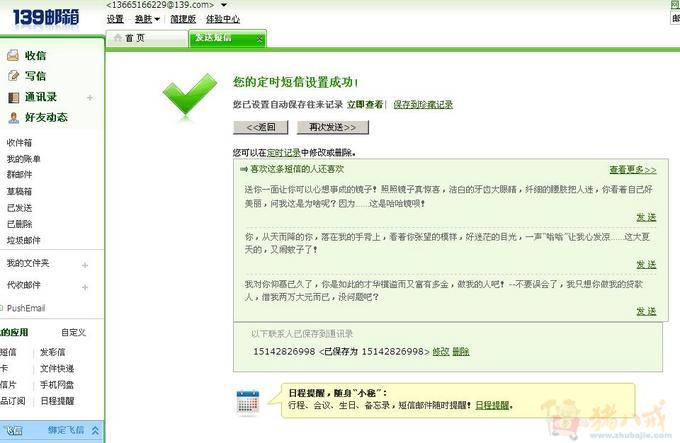
Task: Open the account email dropdown arrow
Action: [224, 5]
